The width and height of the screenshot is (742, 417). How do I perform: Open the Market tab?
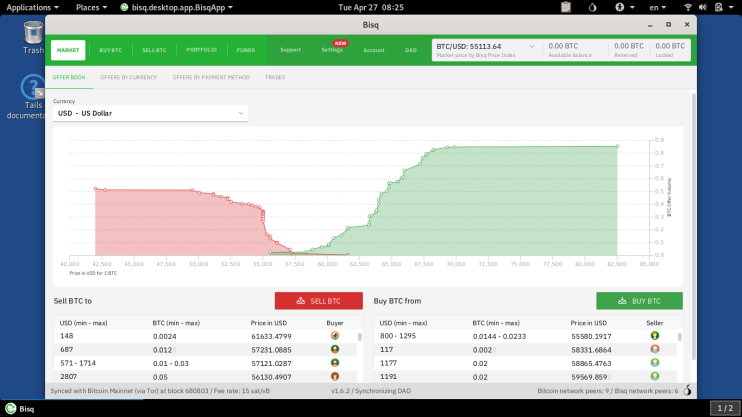(68, 50)
